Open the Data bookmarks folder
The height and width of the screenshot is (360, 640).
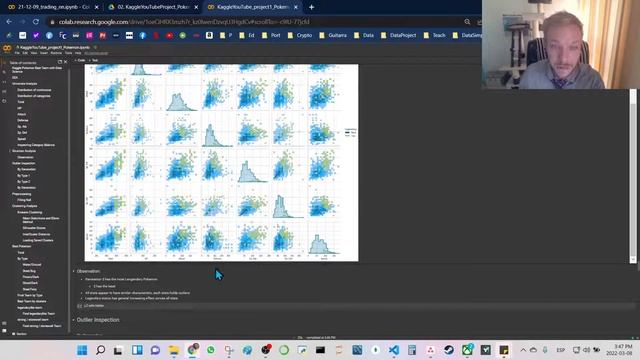[364, 36]
